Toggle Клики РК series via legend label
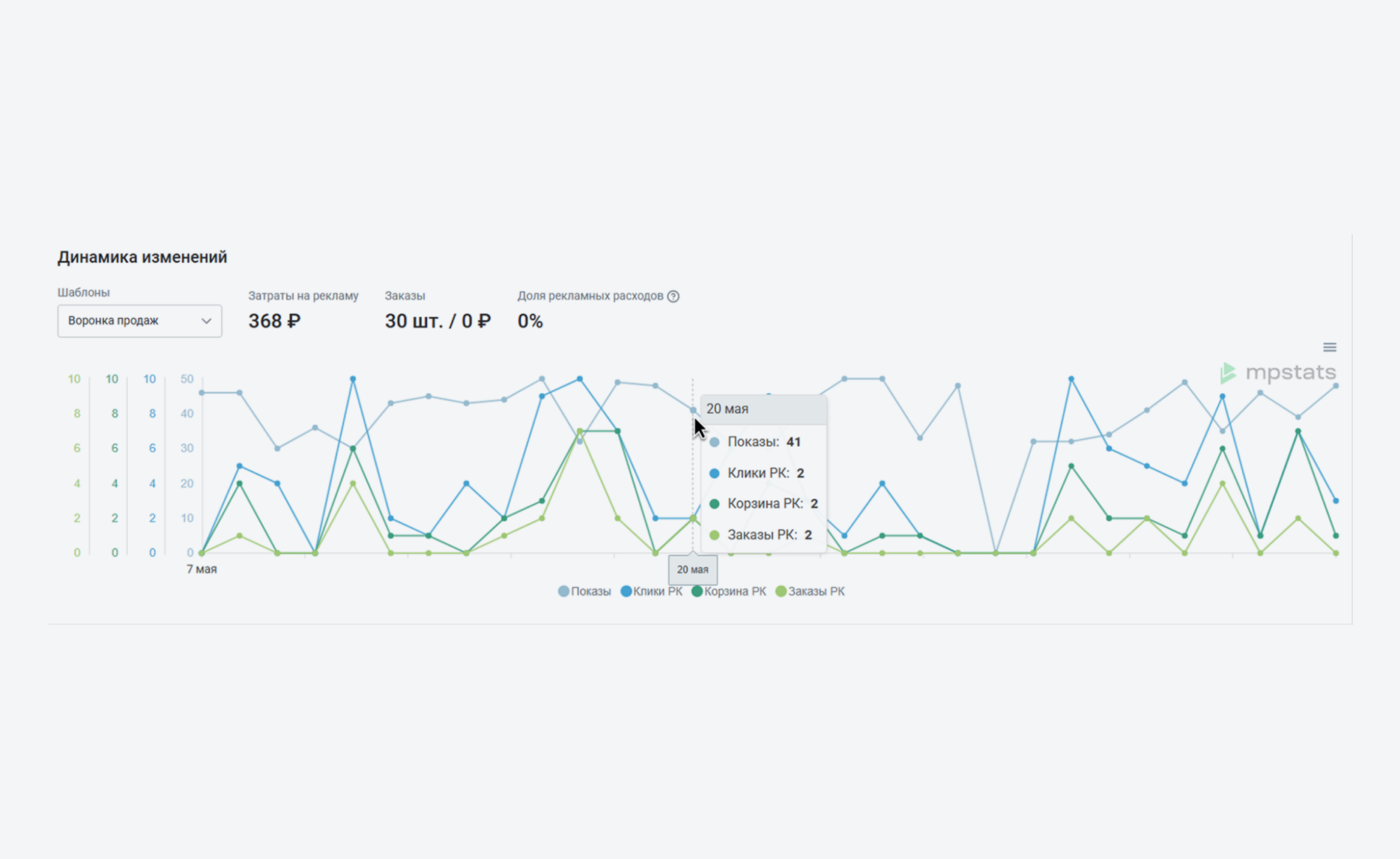 pyautogui.click(x=657, y=592)
